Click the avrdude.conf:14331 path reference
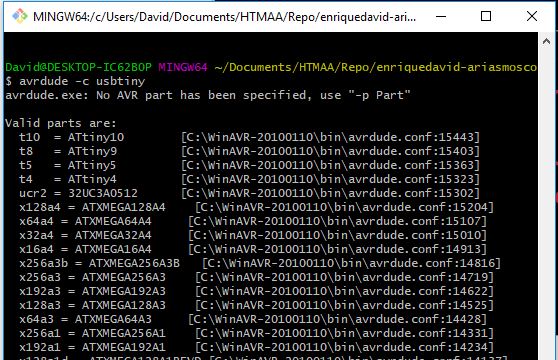Screen dimensions: 558x360 (344, 333)
